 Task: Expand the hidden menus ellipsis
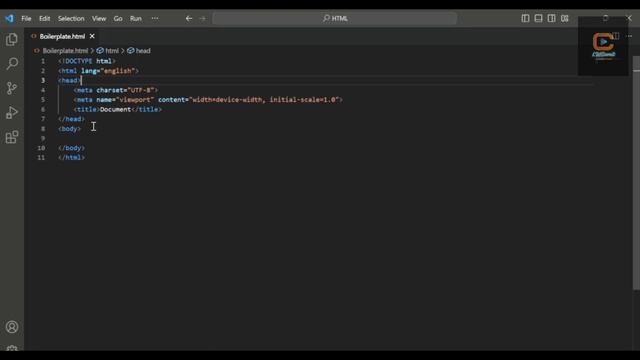(x=155, y=18)
